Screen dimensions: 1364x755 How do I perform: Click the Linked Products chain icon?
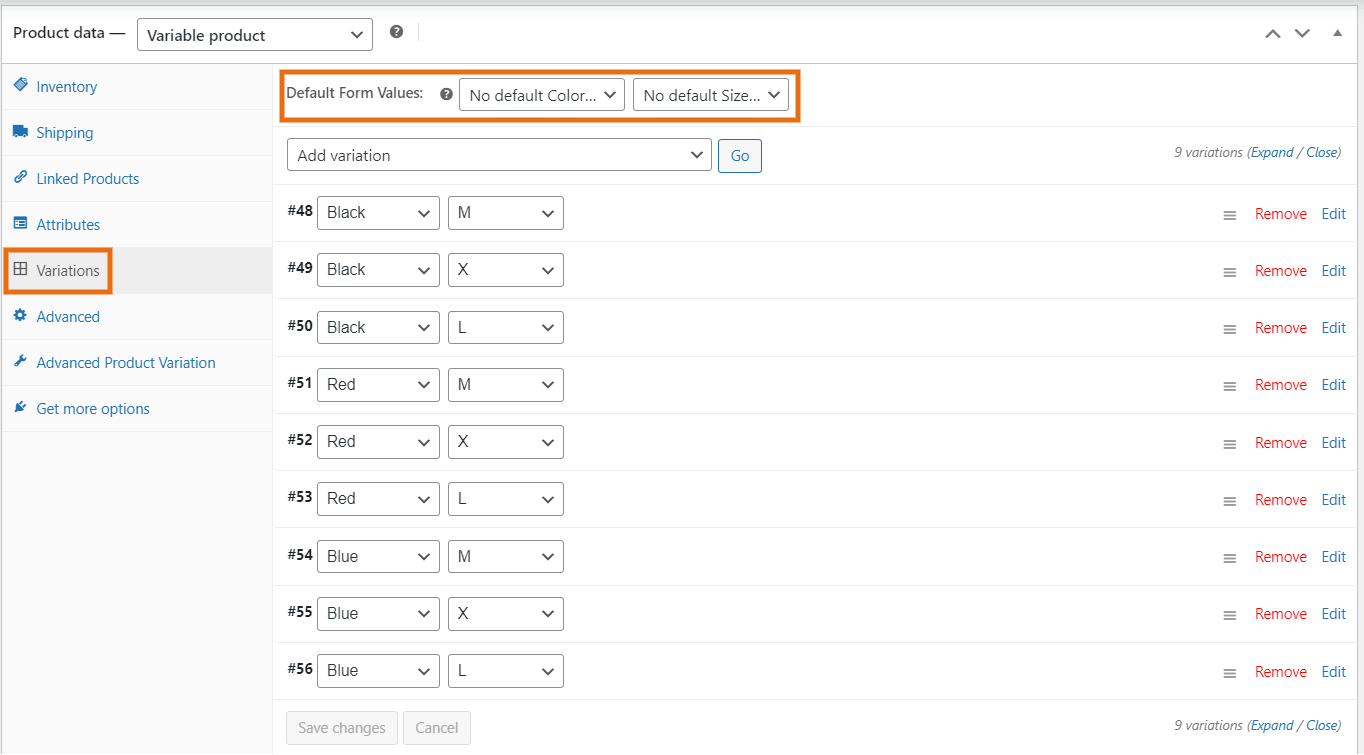21,177
